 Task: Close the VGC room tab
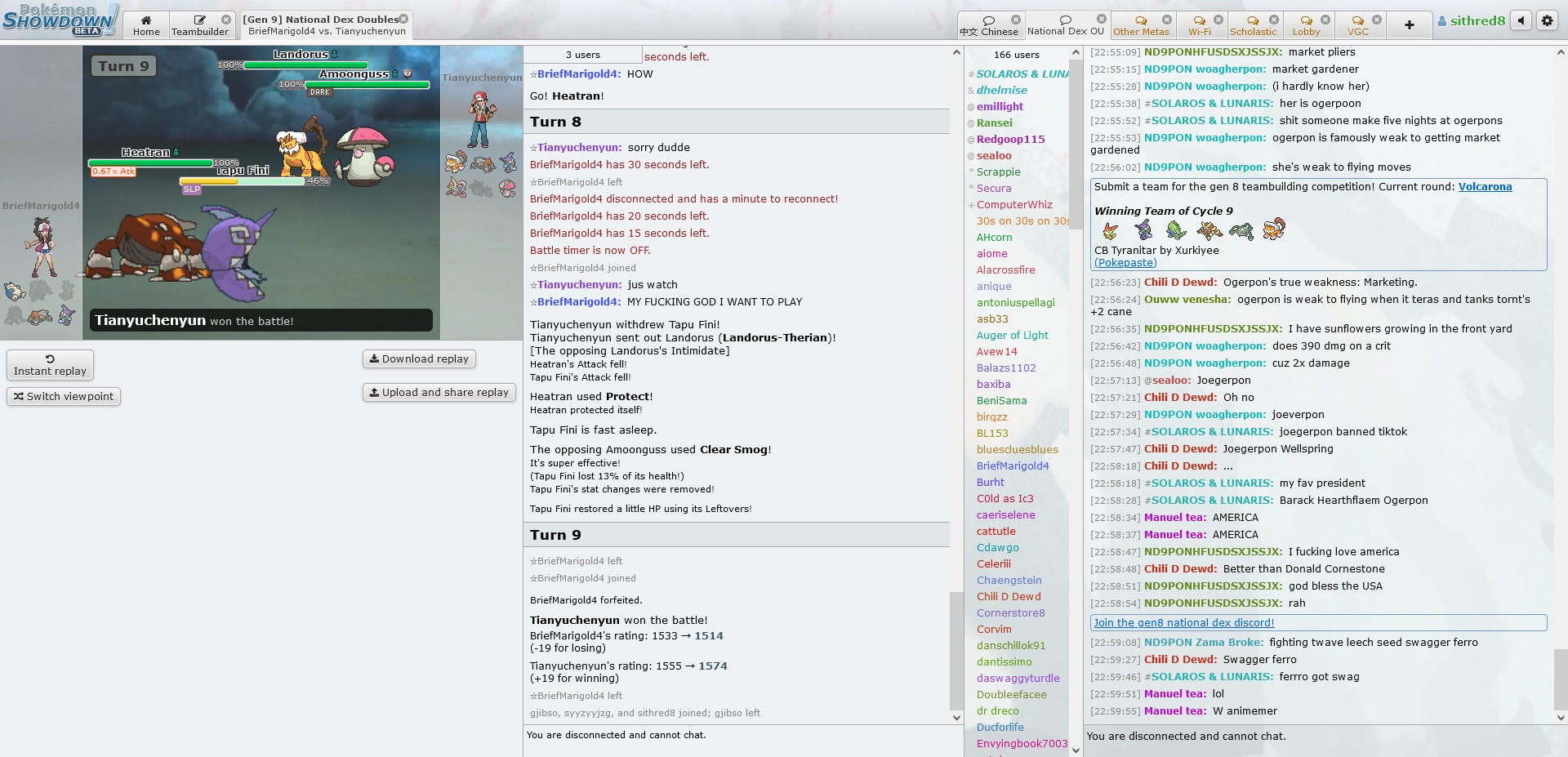pyautogui.click(x=1377, y=20)
